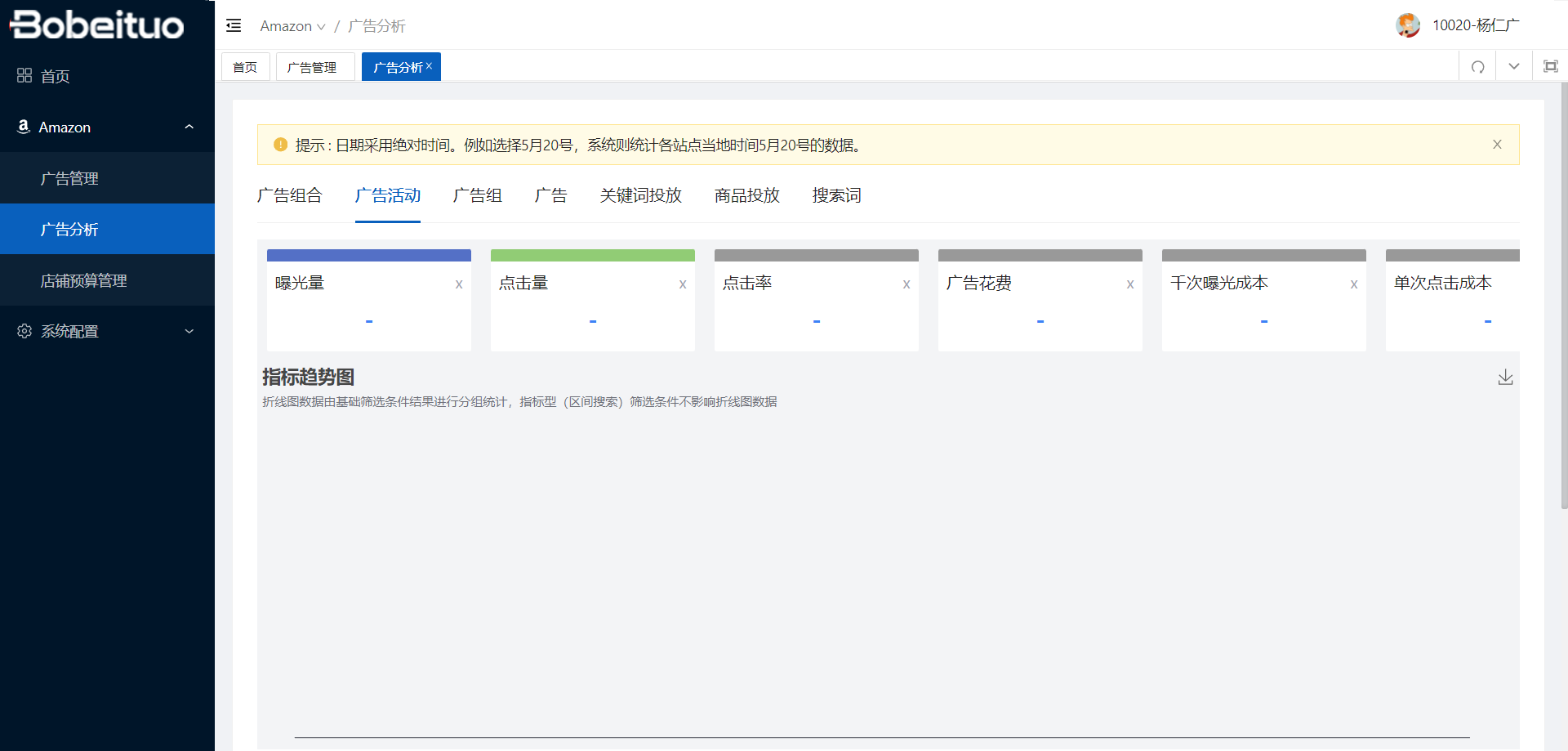Click the warning icon in tip banner

point(280,145)
